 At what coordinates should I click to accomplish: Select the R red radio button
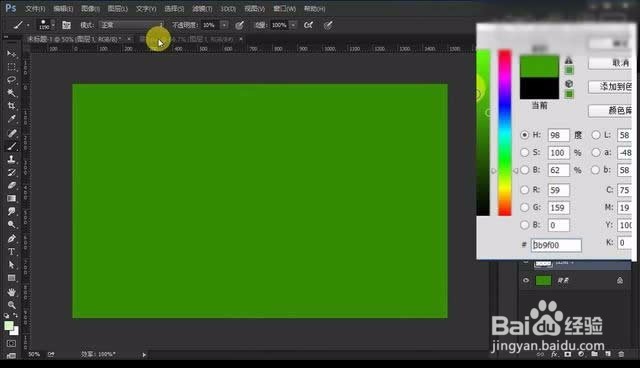pos(524,190)
